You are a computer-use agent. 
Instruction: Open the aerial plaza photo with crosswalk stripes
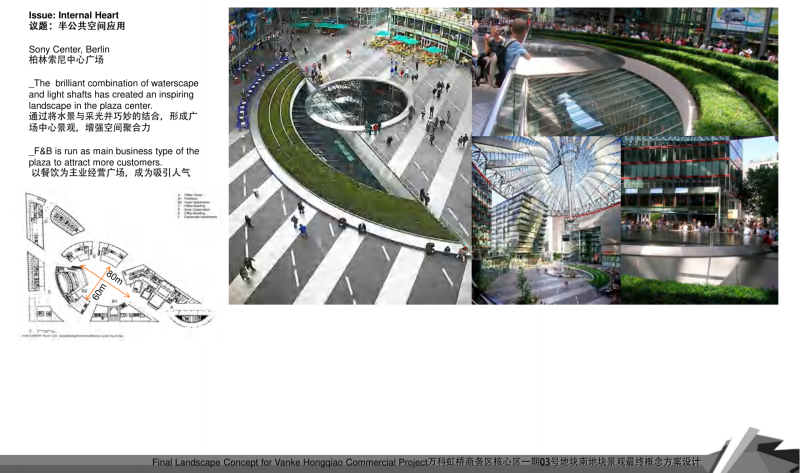350,156
